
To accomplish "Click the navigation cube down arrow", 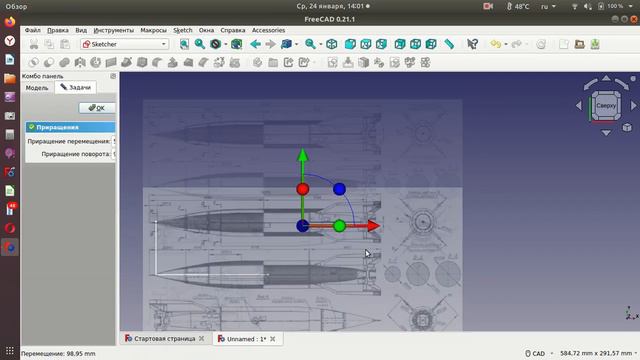I will (606, 133).
